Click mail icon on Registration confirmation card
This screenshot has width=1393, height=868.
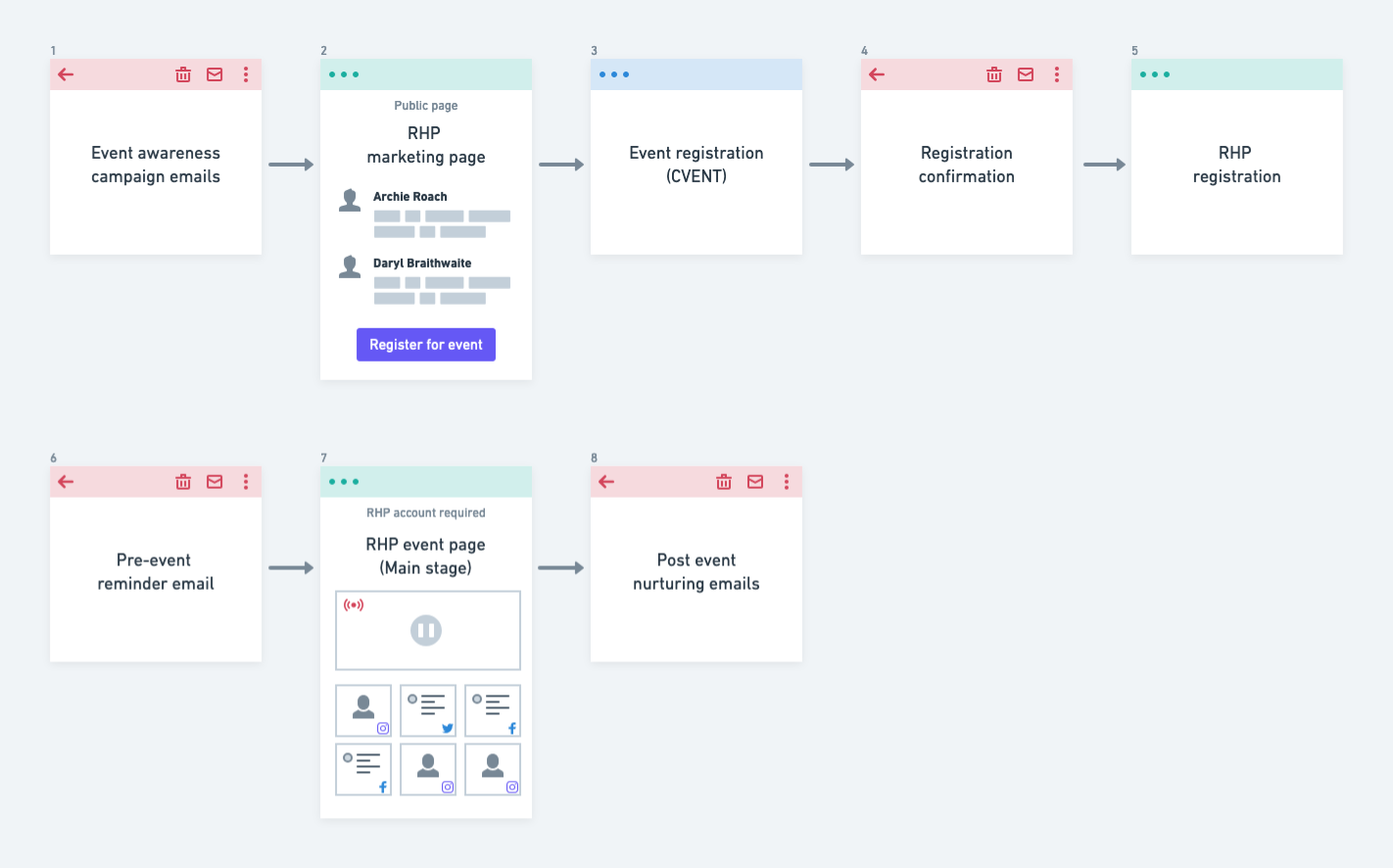(x=1026, y=74)
